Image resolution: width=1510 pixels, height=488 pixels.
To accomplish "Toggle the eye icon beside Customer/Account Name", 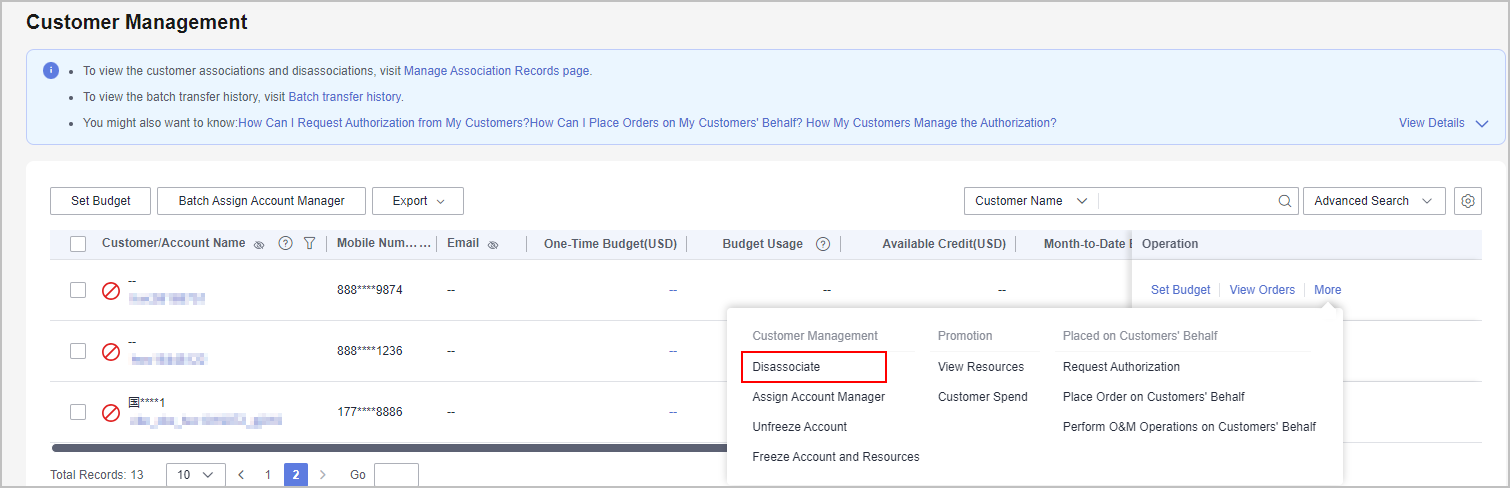I will coord(259,244).
